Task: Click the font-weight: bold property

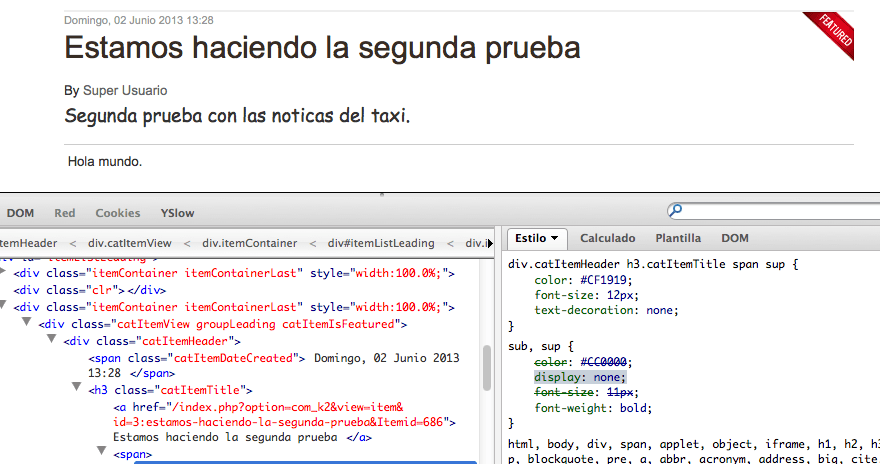Action: (x=593, y=408)
